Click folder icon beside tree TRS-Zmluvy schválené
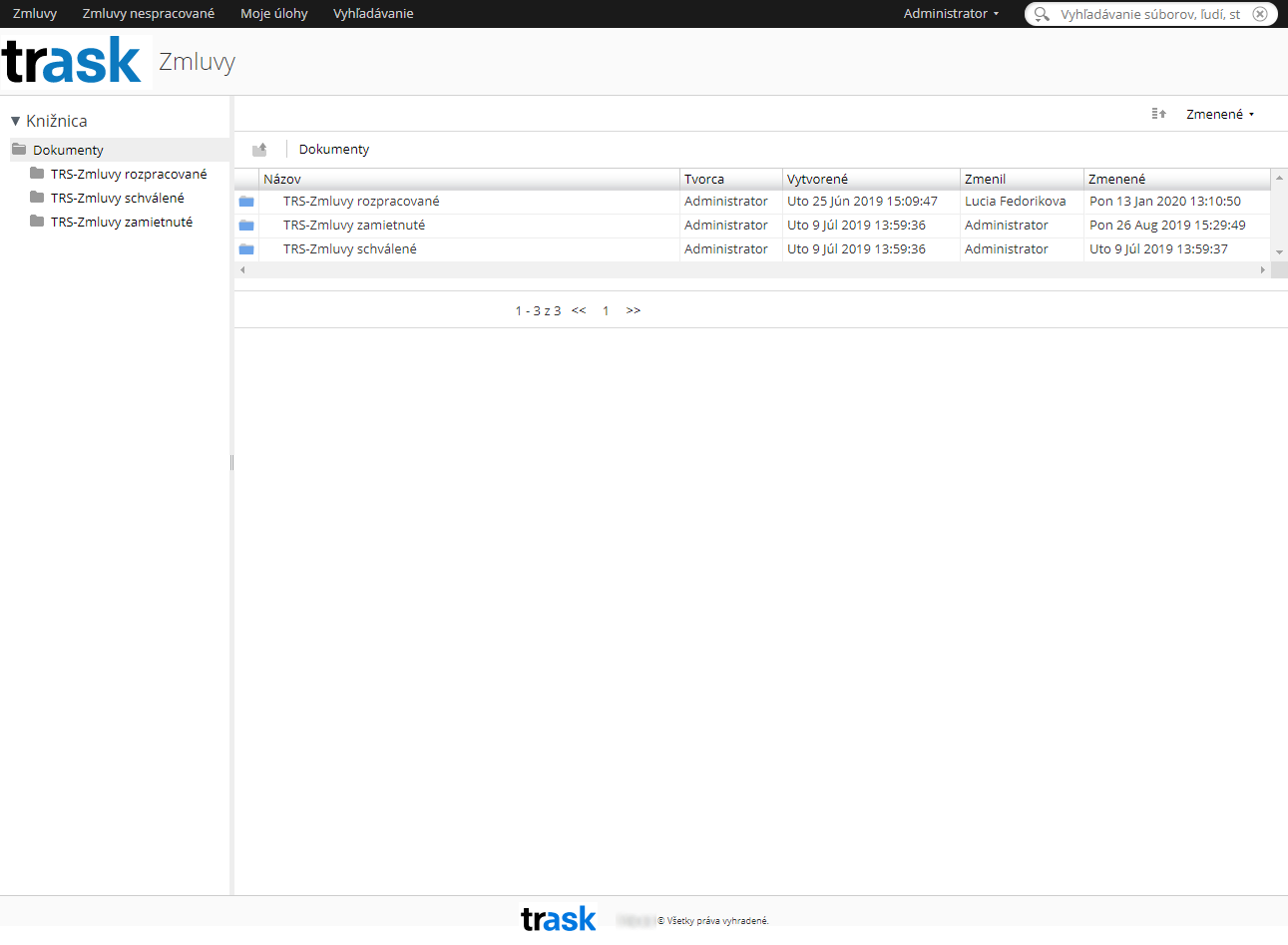The image size is (1288, 945). (x=37, y=197)
